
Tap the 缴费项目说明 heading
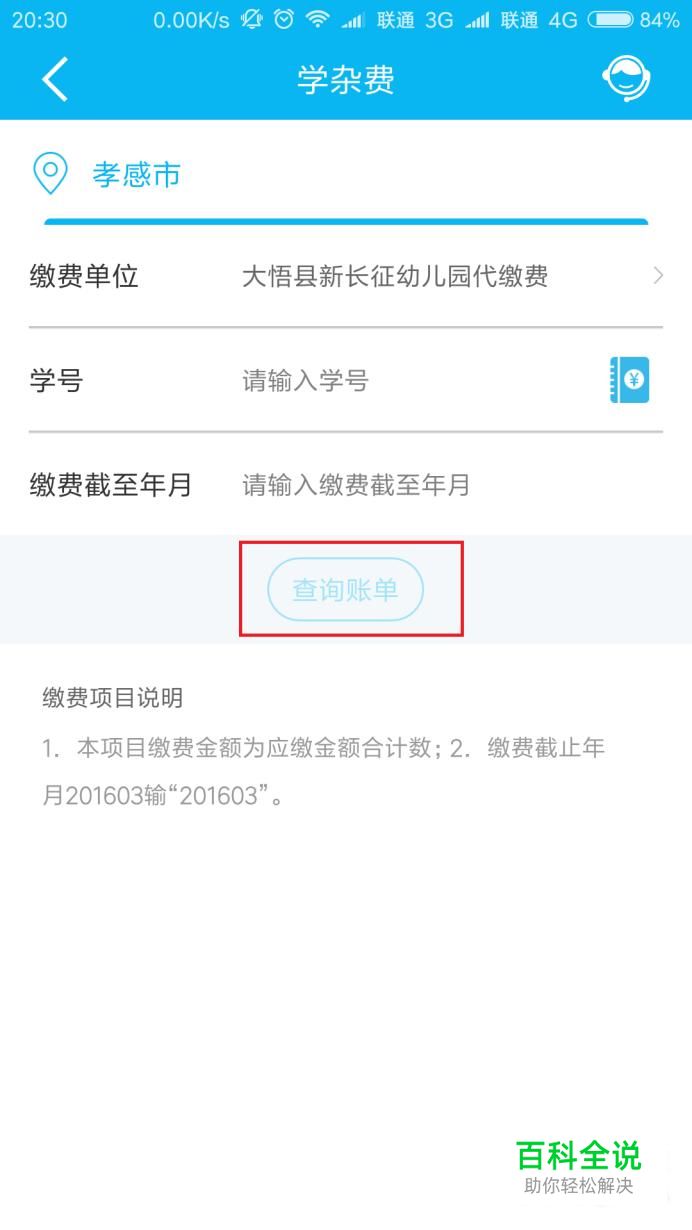[113, 697]
